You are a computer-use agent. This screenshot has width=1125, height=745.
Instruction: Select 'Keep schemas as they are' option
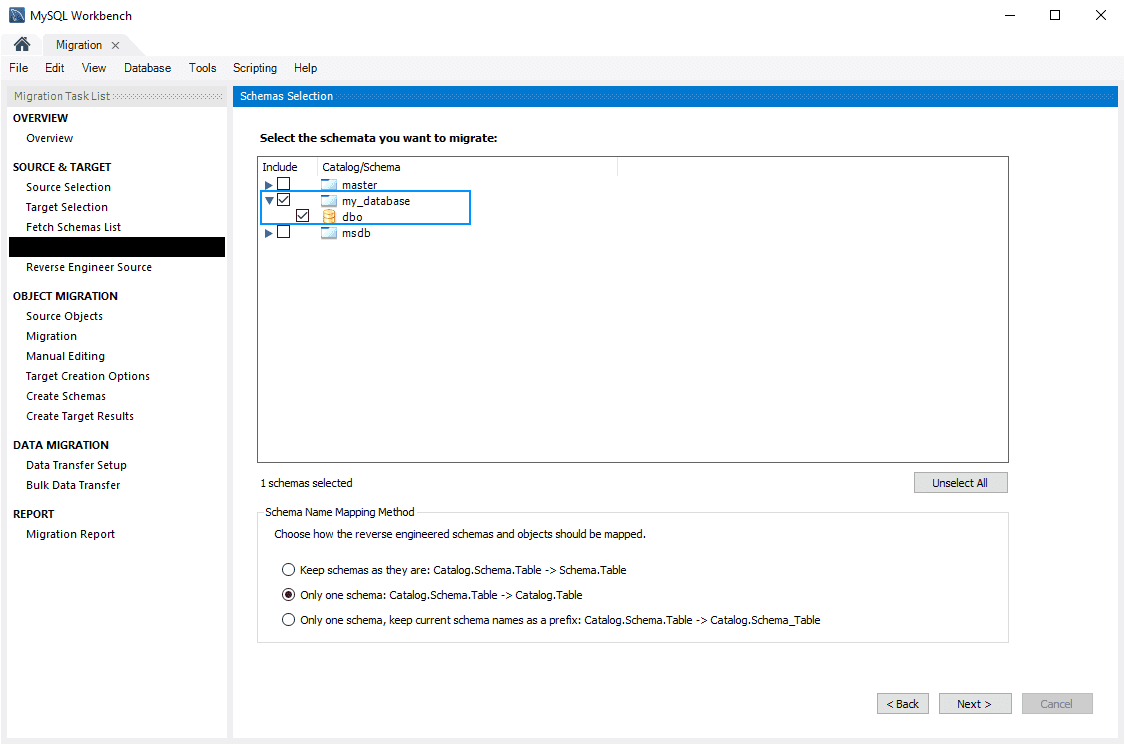[x=289, y=570]
